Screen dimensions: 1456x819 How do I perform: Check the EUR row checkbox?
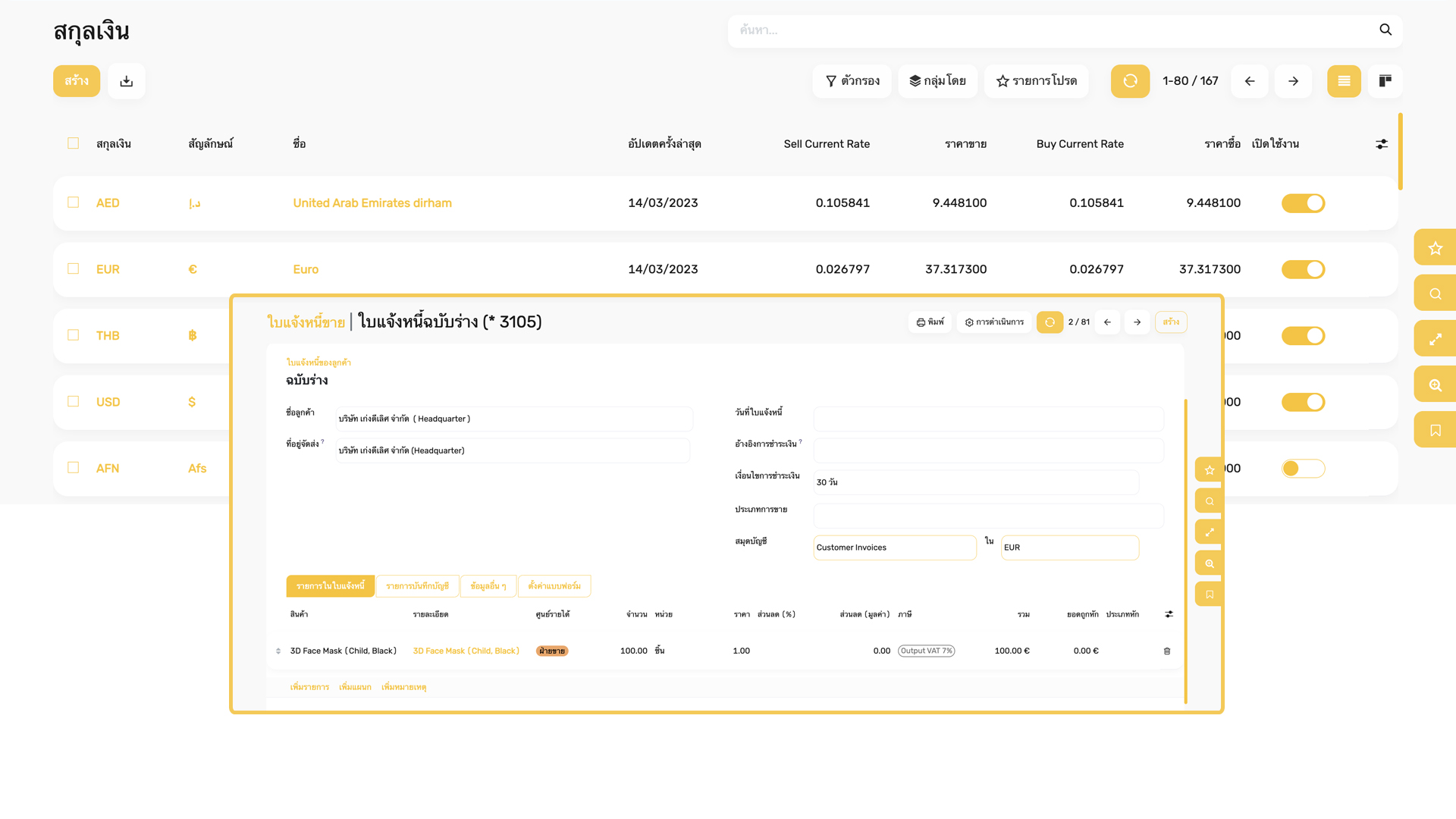[74, 269]
